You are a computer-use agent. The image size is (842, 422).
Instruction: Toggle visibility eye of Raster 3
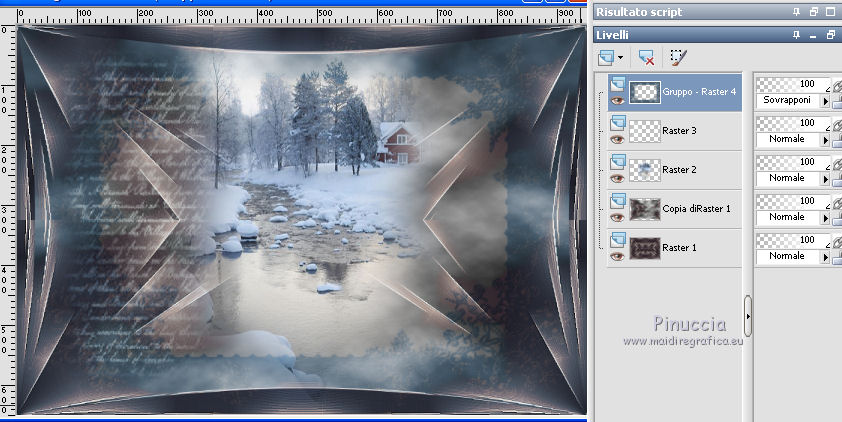[x=618, y=140]
